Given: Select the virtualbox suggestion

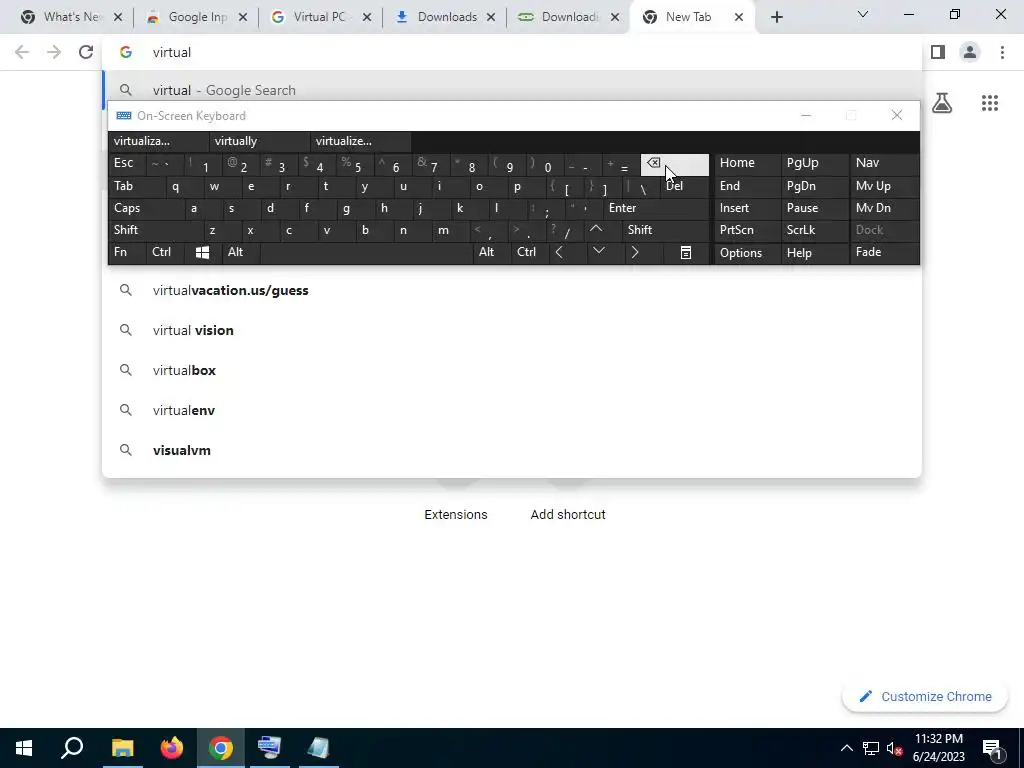Looking at the screenshot, I should pyautogui.click(x=512, y=370).
